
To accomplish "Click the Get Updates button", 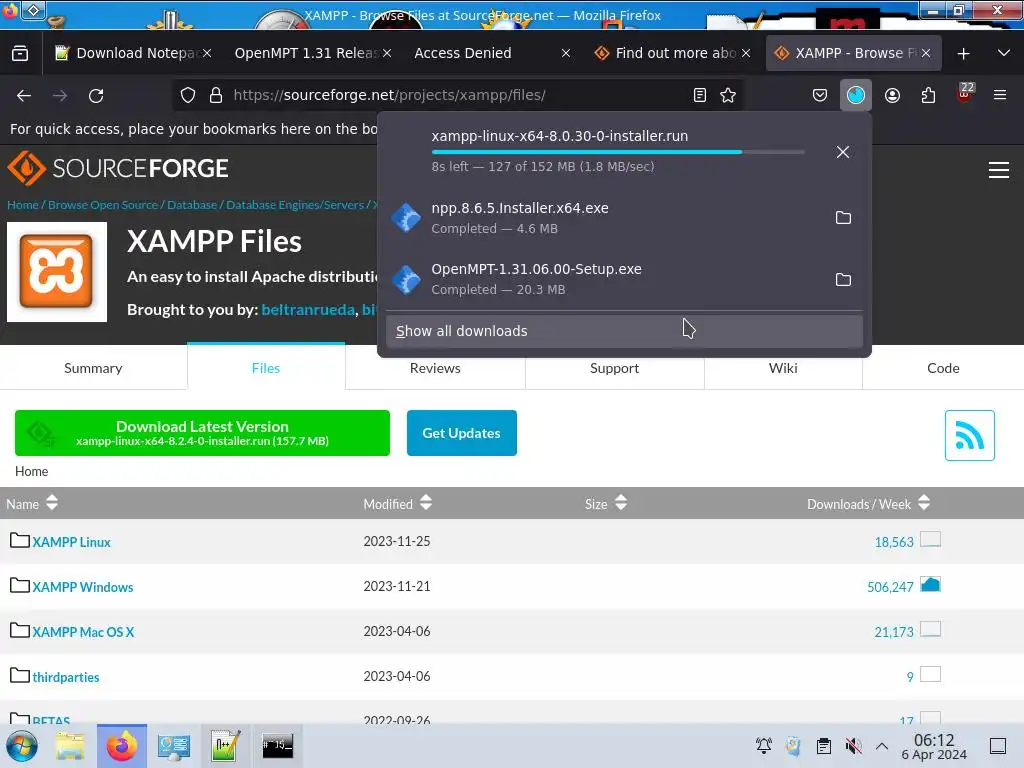I will pos(462,433).
